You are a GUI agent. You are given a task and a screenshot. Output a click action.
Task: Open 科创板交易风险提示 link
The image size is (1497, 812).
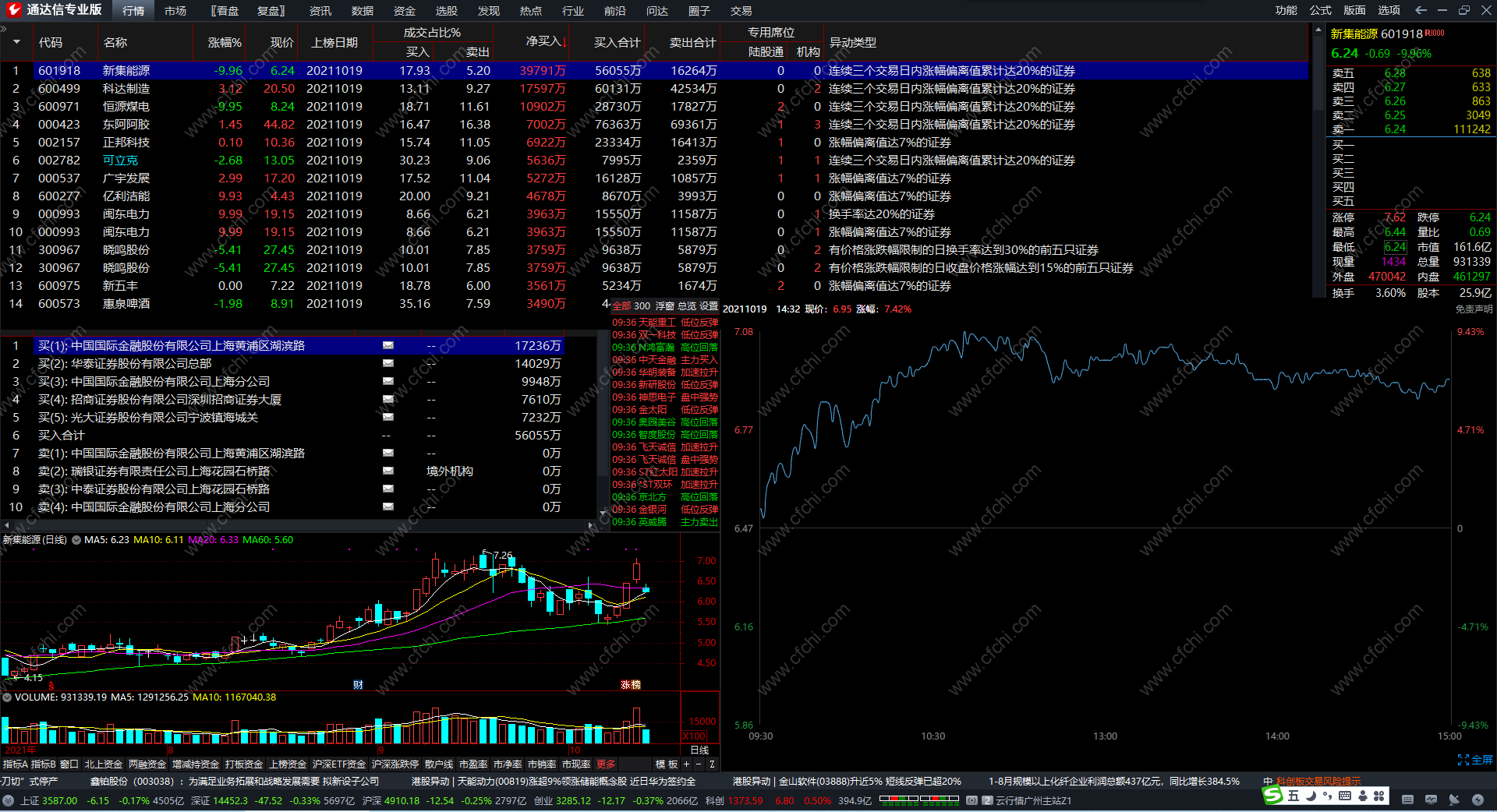point(1318,781)
